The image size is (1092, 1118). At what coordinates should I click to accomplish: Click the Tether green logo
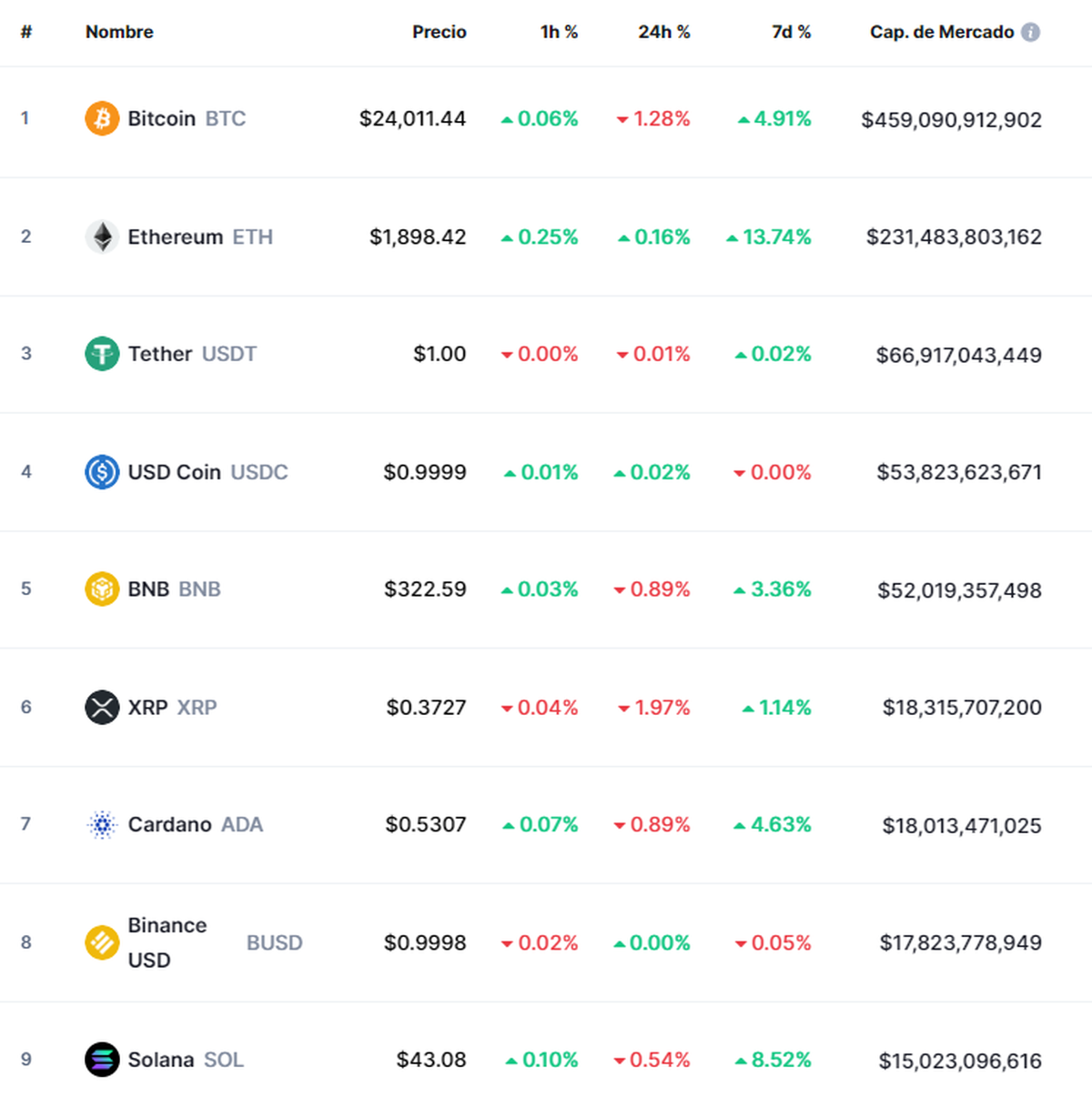point(102,354)
